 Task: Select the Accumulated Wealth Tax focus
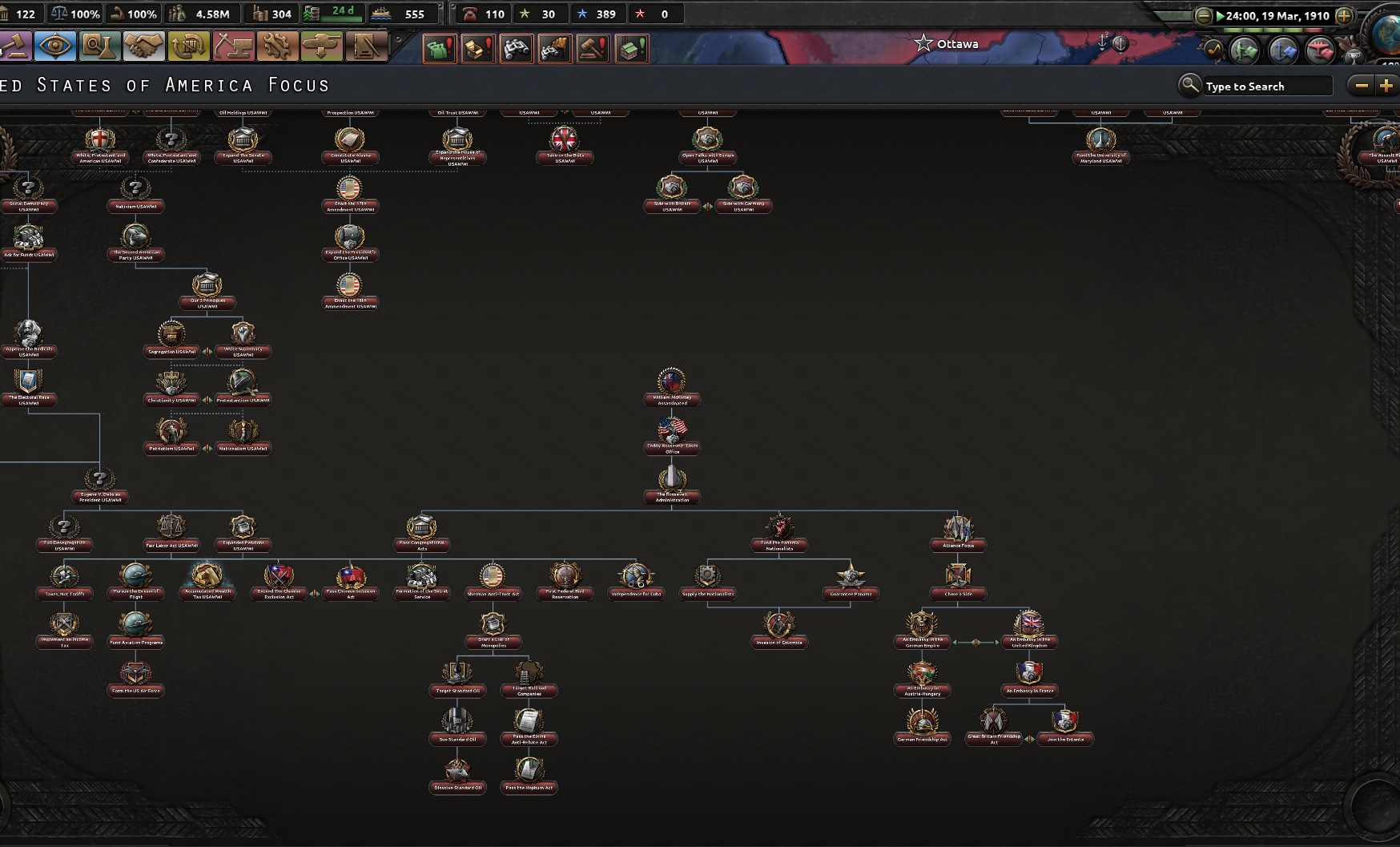(x=207, y=582)
